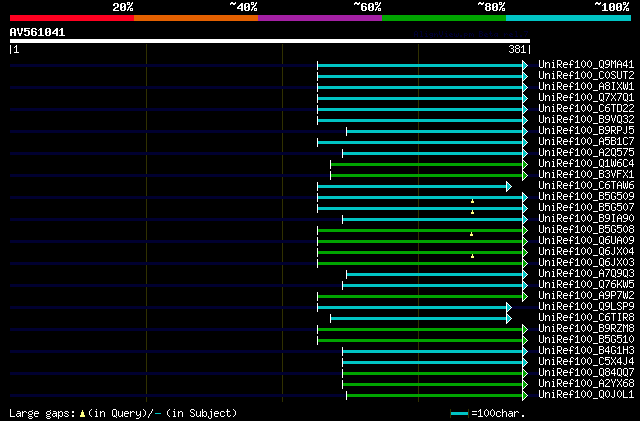The image size is (640, 421).
Task: Click the cyan alignment bar for UniRef100_A8IXW1
Action: pos(420,87)
